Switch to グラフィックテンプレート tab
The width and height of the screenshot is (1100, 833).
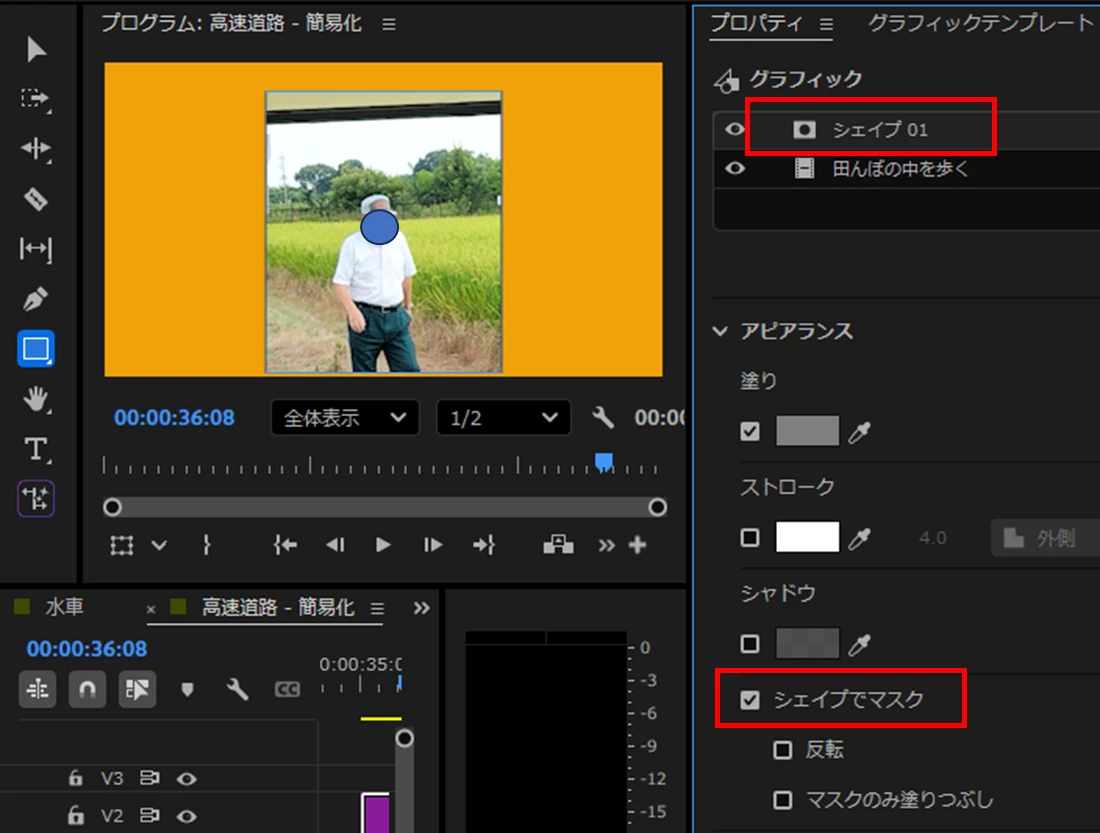pyautogui.click(x=980, y=23)
